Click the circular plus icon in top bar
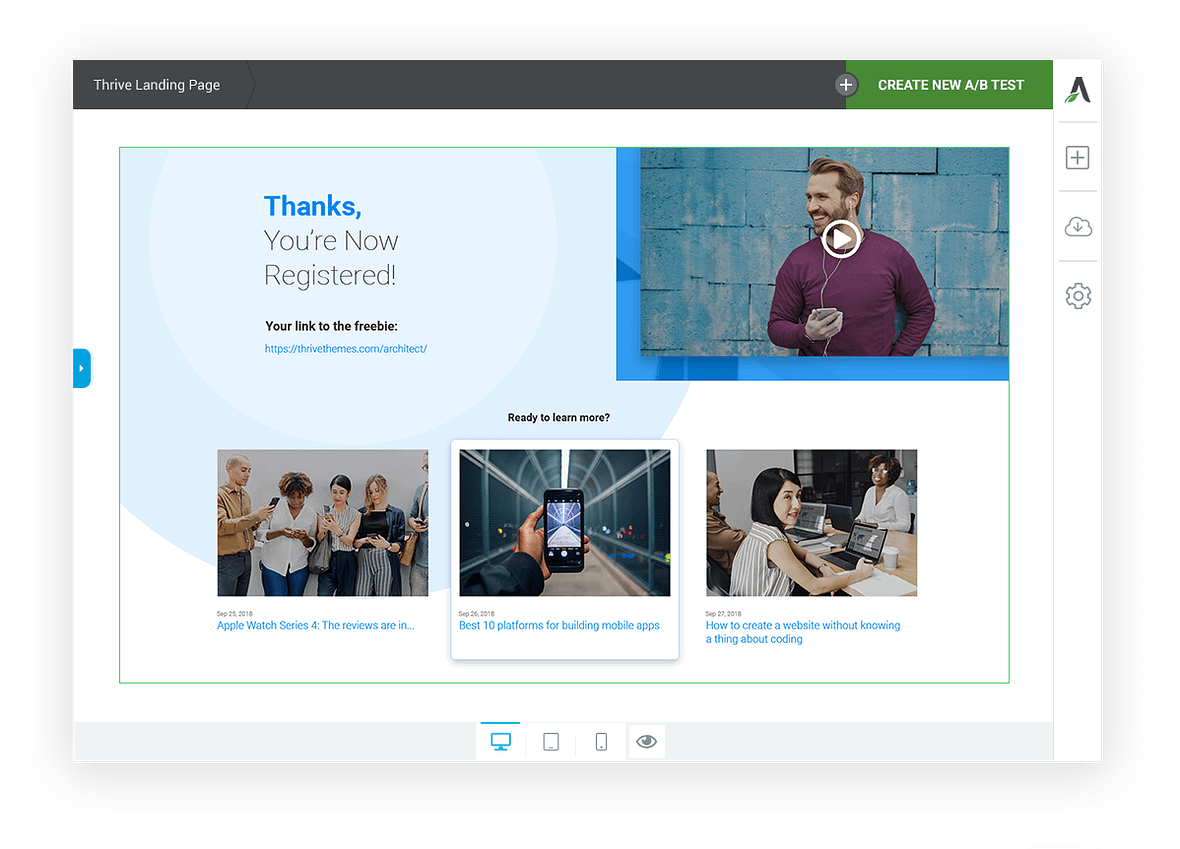The height and width of the screenshot is (849, 1180). point(846,85)
